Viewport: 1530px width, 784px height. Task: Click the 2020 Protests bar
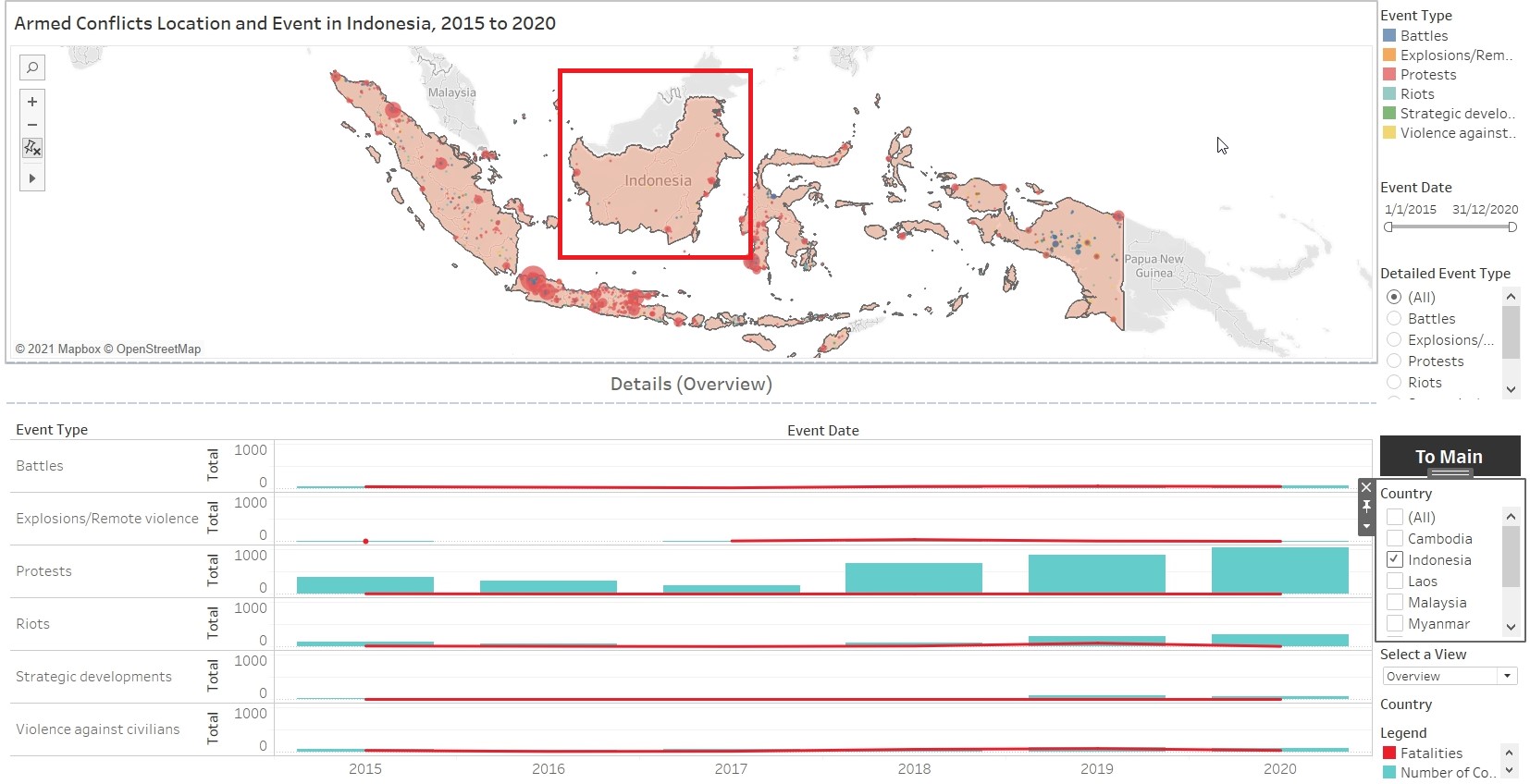pyautogui.click(x=1279, y=570)
